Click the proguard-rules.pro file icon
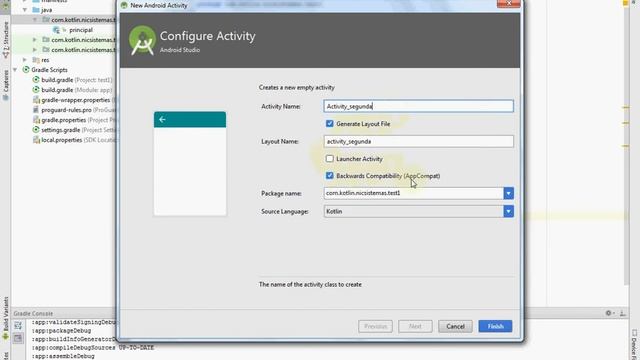Viewport: 640px width, 360px height. (x=36, y=110)
